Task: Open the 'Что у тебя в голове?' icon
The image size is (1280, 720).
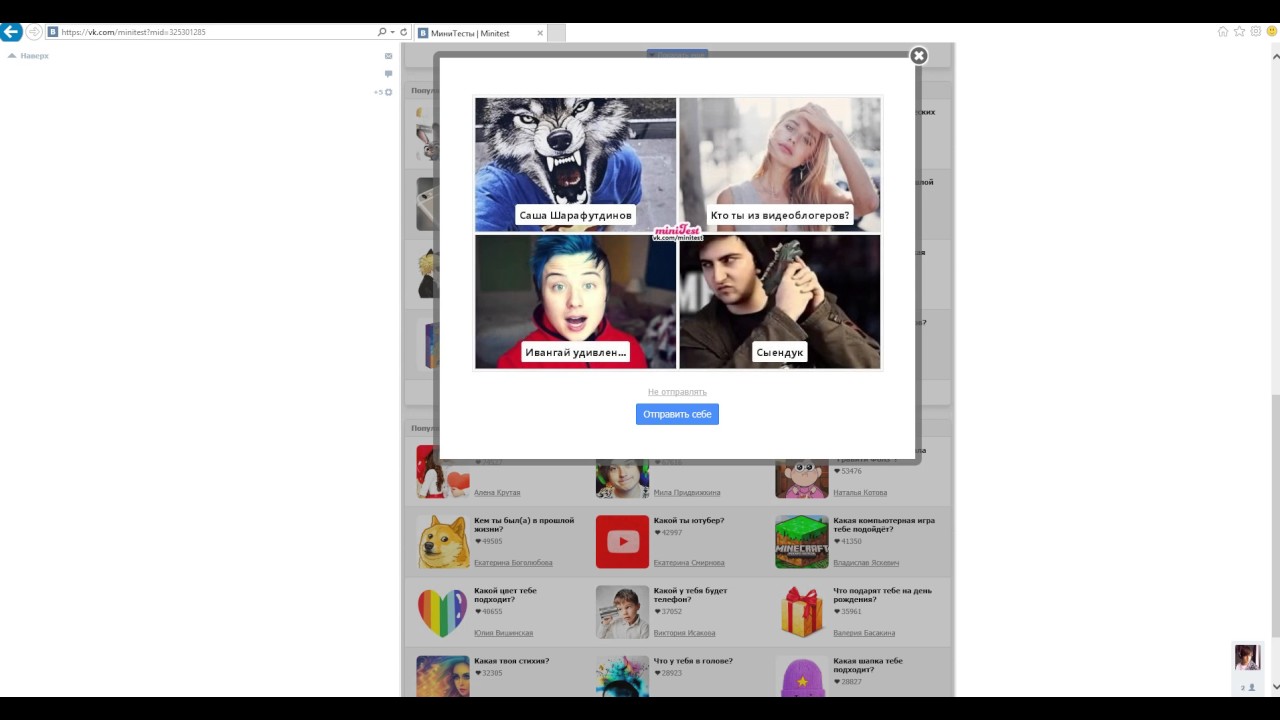Action: tap(622, 676)
